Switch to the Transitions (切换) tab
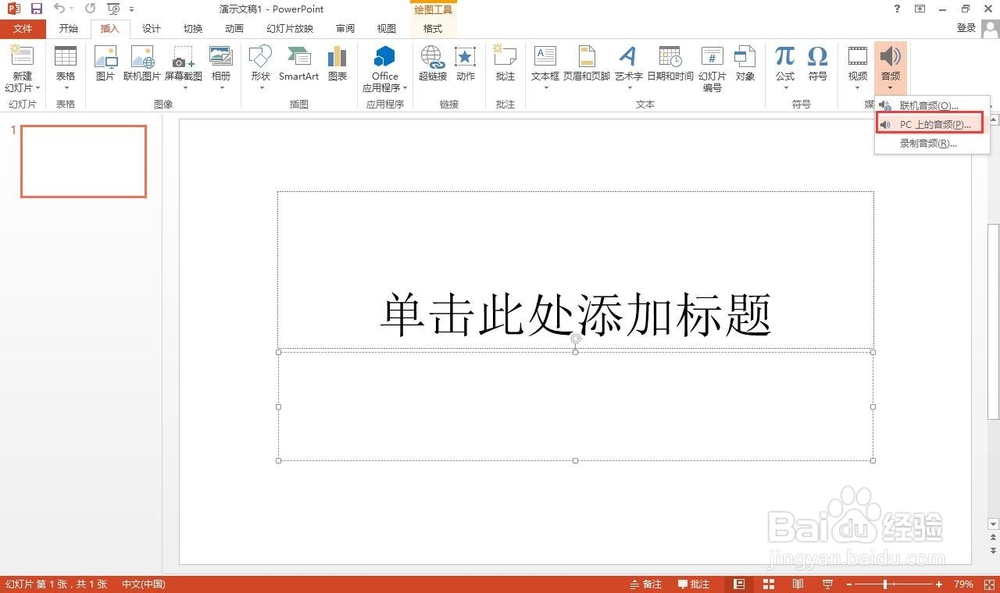 (193, 29)
